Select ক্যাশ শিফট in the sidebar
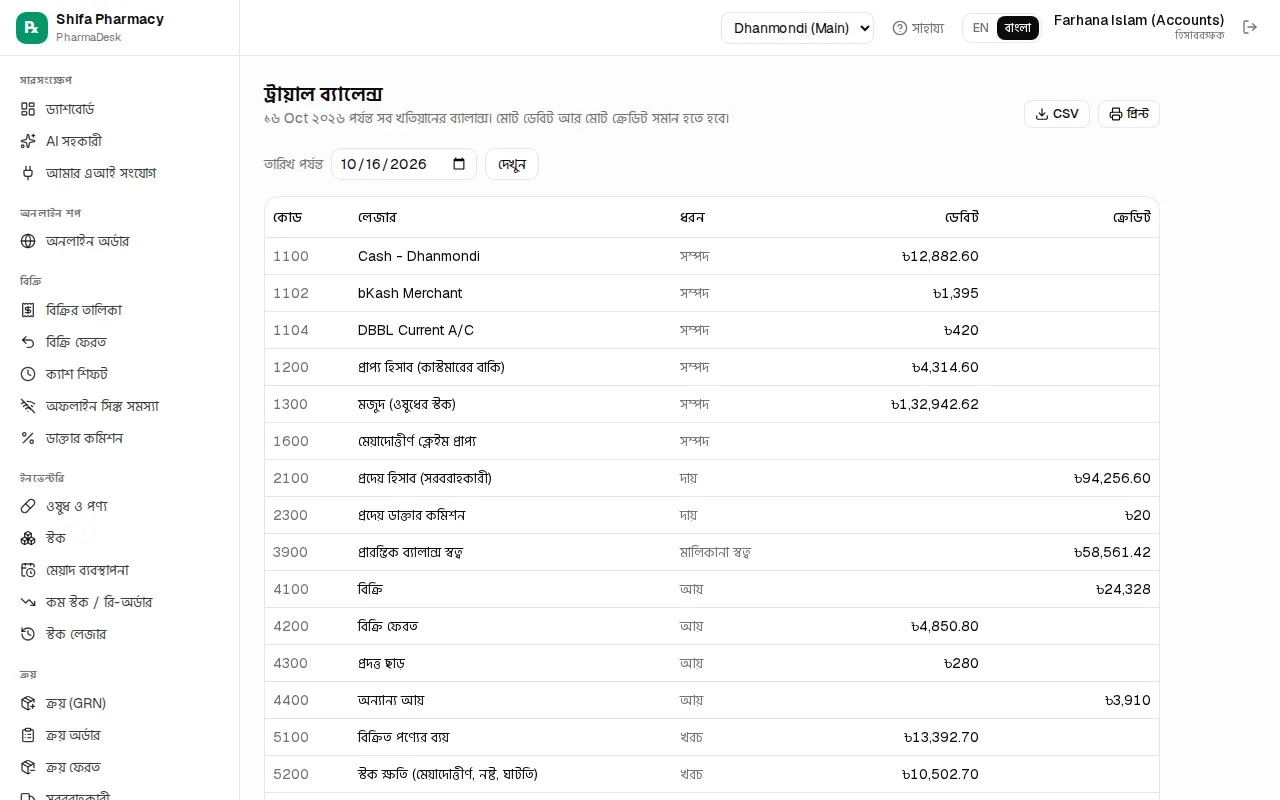Viewport: 1280px width, 800px height. [120, 374]
